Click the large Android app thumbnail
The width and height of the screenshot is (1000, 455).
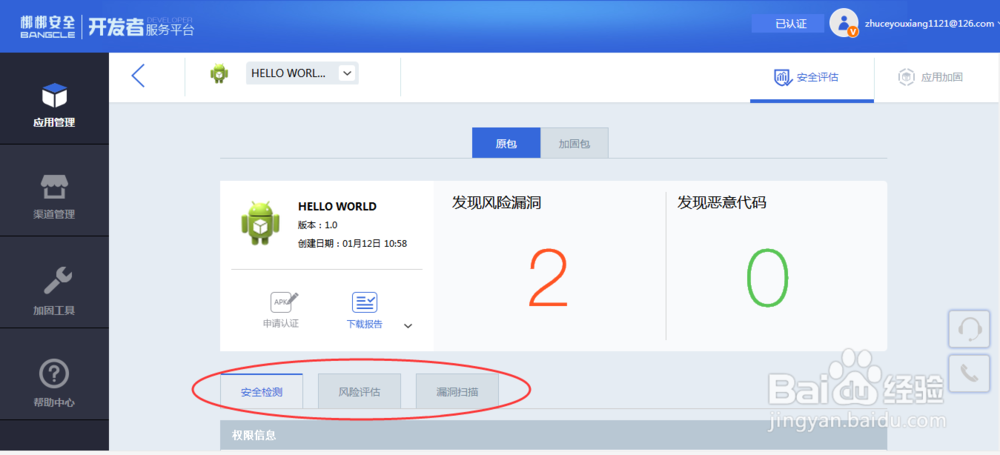[258, 223]
